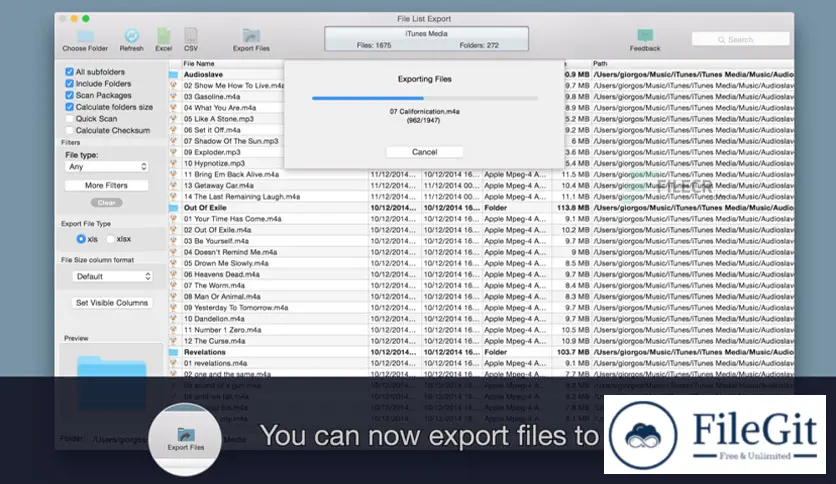Select row 07 Shadow Of The Sun.mp3
The image size is (836, 484).
click(x=231, y=141)
